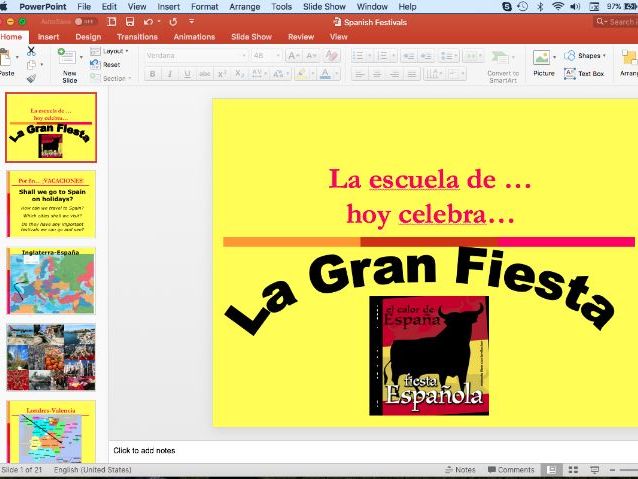This screenshot has width=638, height=479.
Task: Open the undo history dropdown arrow
Action: point(159,22)
